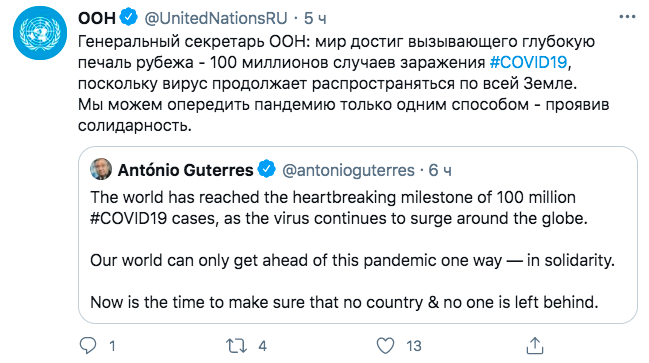
Task: Retweet using the arrows icon
Action: [x=236, y=346]
